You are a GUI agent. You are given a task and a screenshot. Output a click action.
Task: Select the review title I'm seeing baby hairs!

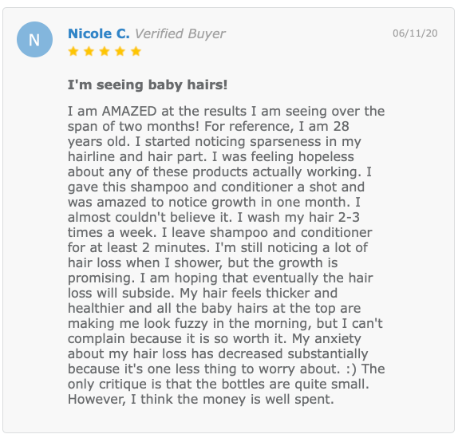pyautogui.click(x=148, y=85)
